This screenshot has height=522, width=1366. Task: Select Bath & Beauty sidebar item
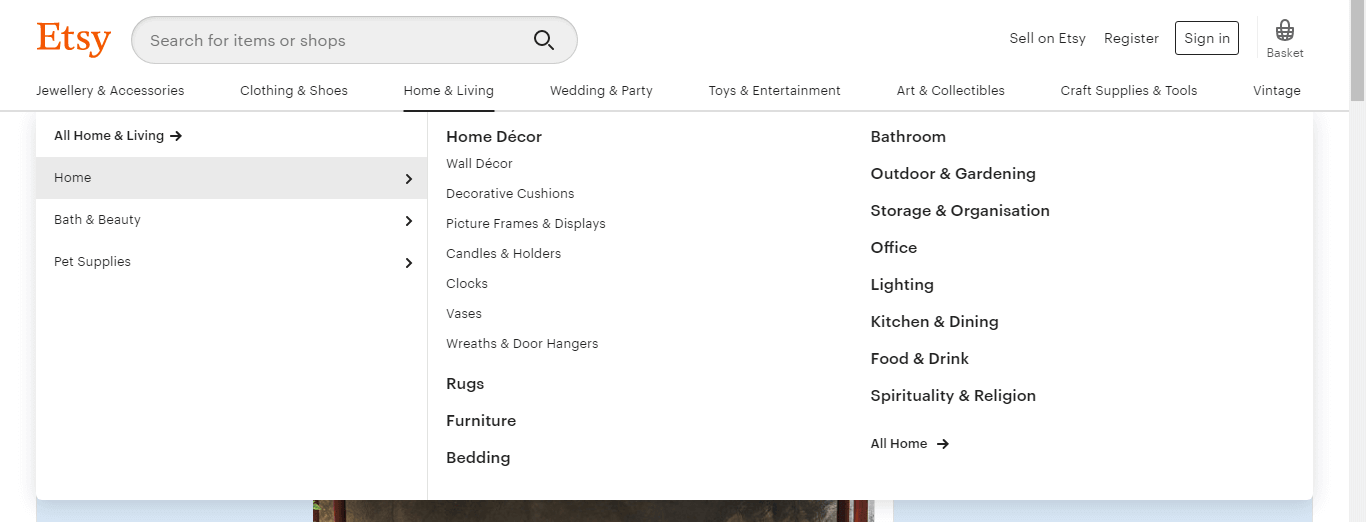(232, 220)
